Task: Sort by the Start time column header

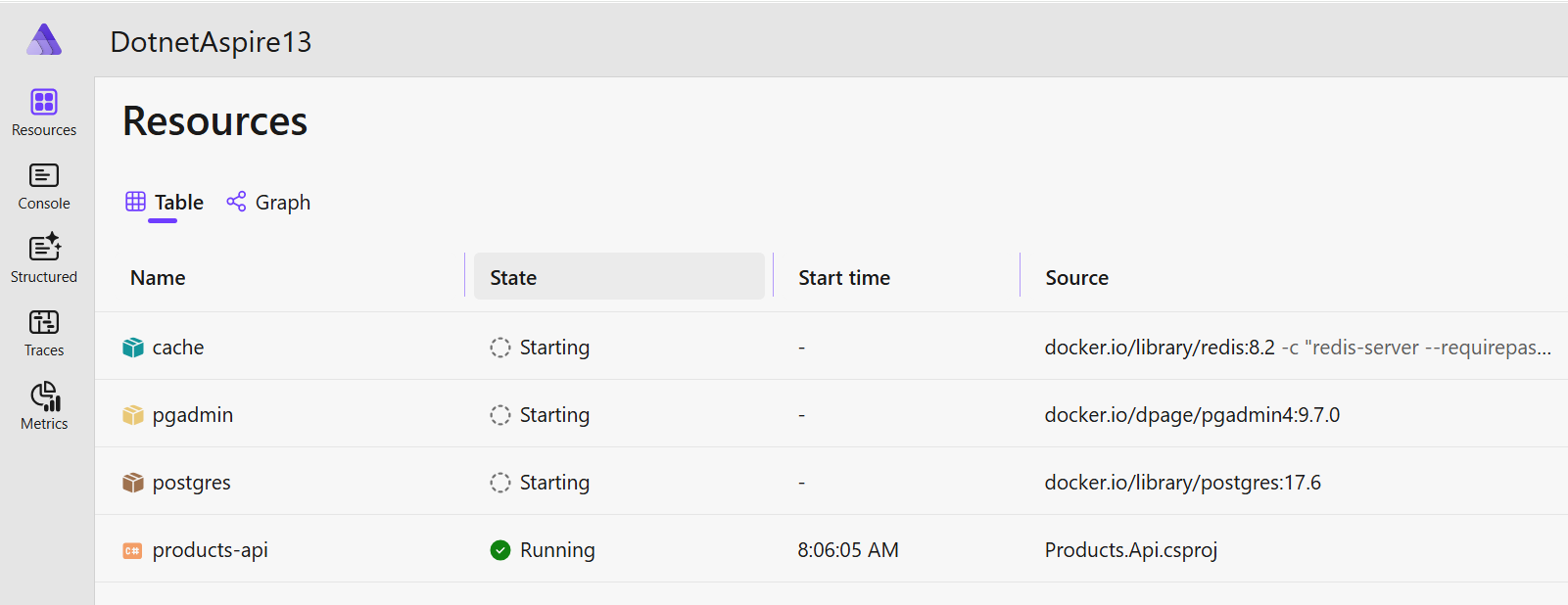Action: 843,278
